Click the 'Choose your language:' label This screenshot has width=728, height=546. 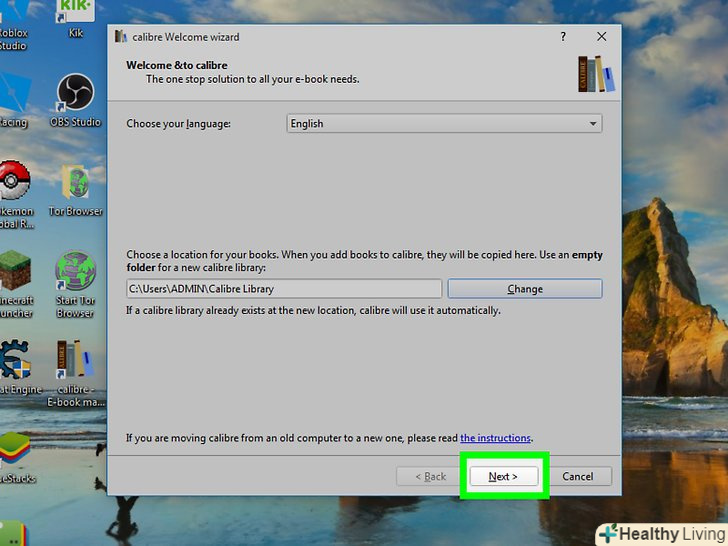pyautogui.click(x=178, y=124)
